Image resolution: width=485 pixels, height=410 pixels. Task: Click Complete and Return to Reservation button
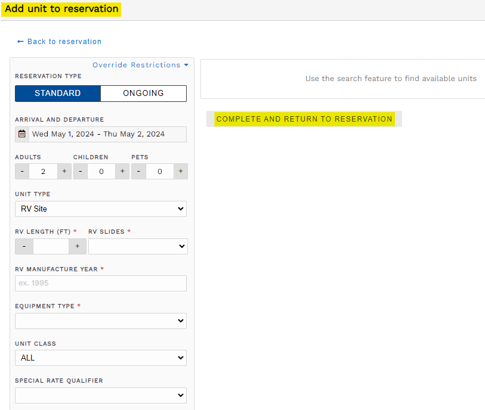304,119
